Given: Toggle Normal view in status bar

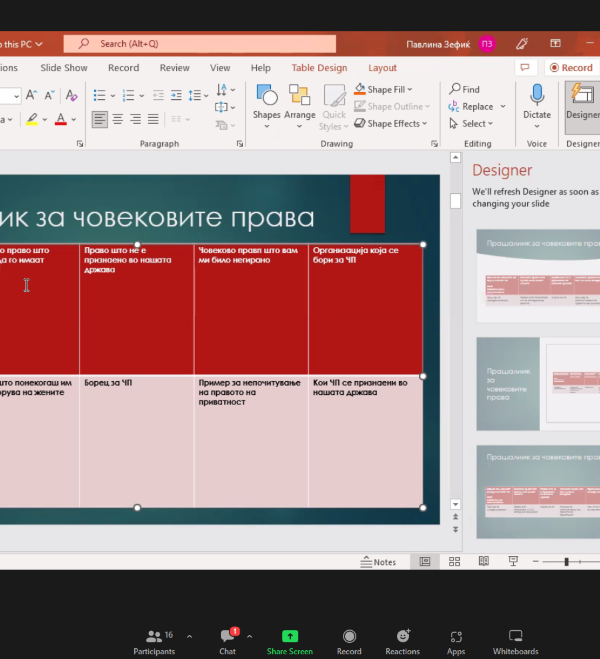Looking at the screenshot, I should pyautogui.click(x=425, y=562).
